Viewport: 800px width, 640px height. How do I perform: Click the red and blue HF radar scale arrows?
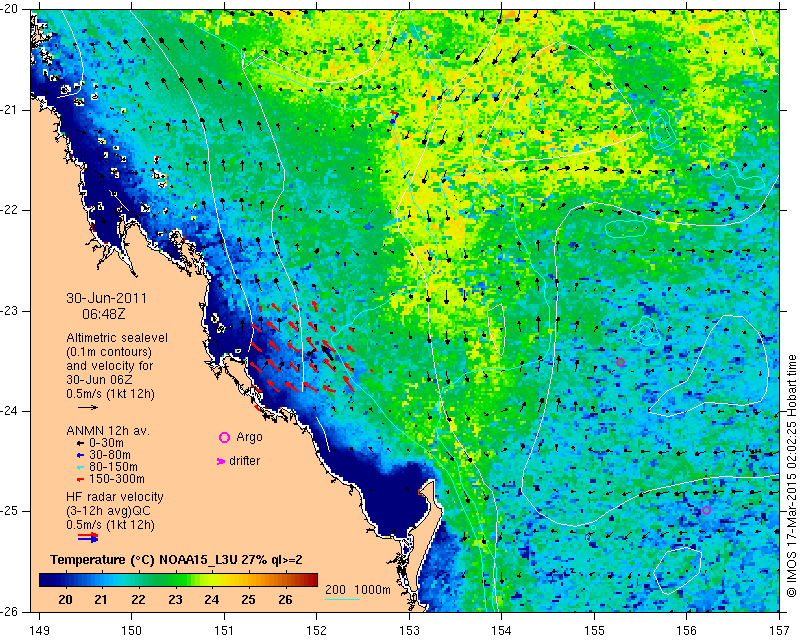pyautogui.click(x=88, y=537)
